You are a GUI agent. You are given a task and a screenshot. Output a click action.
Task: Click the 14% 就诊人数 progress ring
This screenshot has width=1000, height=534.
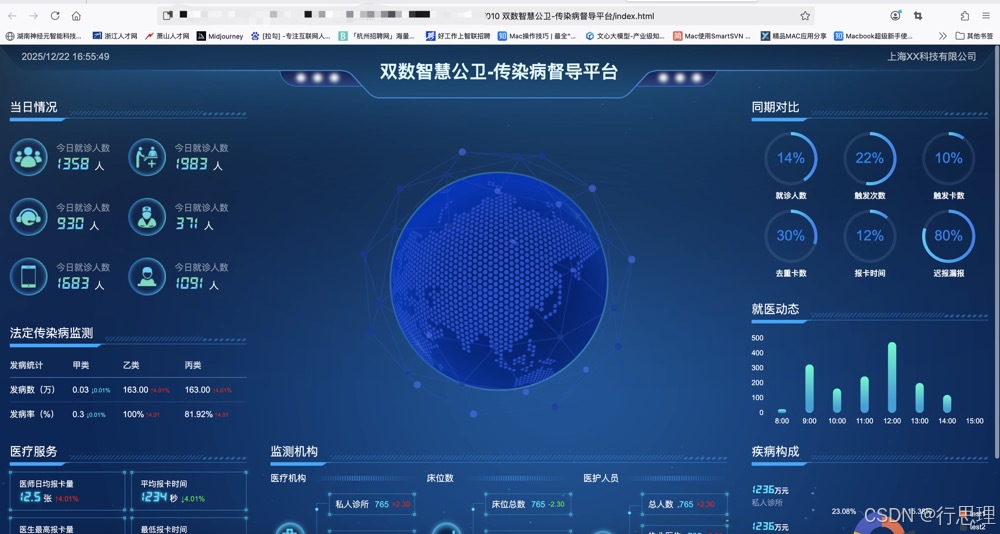(x=791, y=158)
